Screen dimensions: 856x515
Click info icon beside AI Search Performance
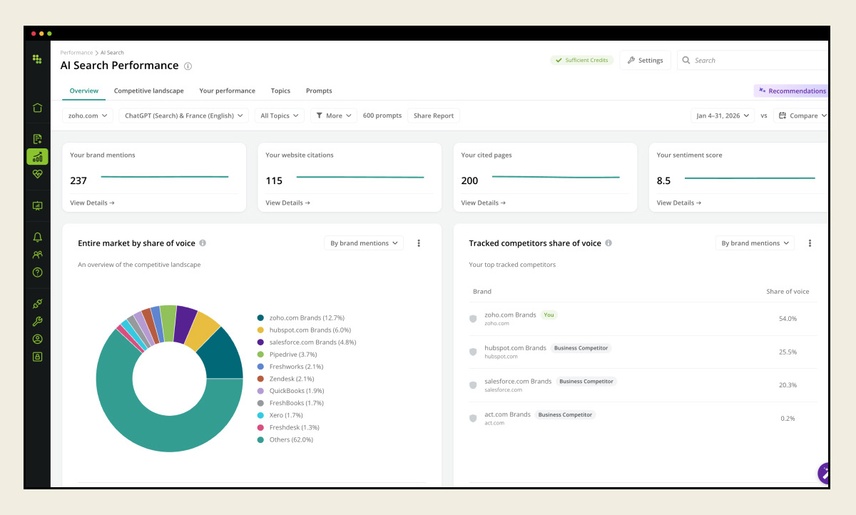point(188,66)
